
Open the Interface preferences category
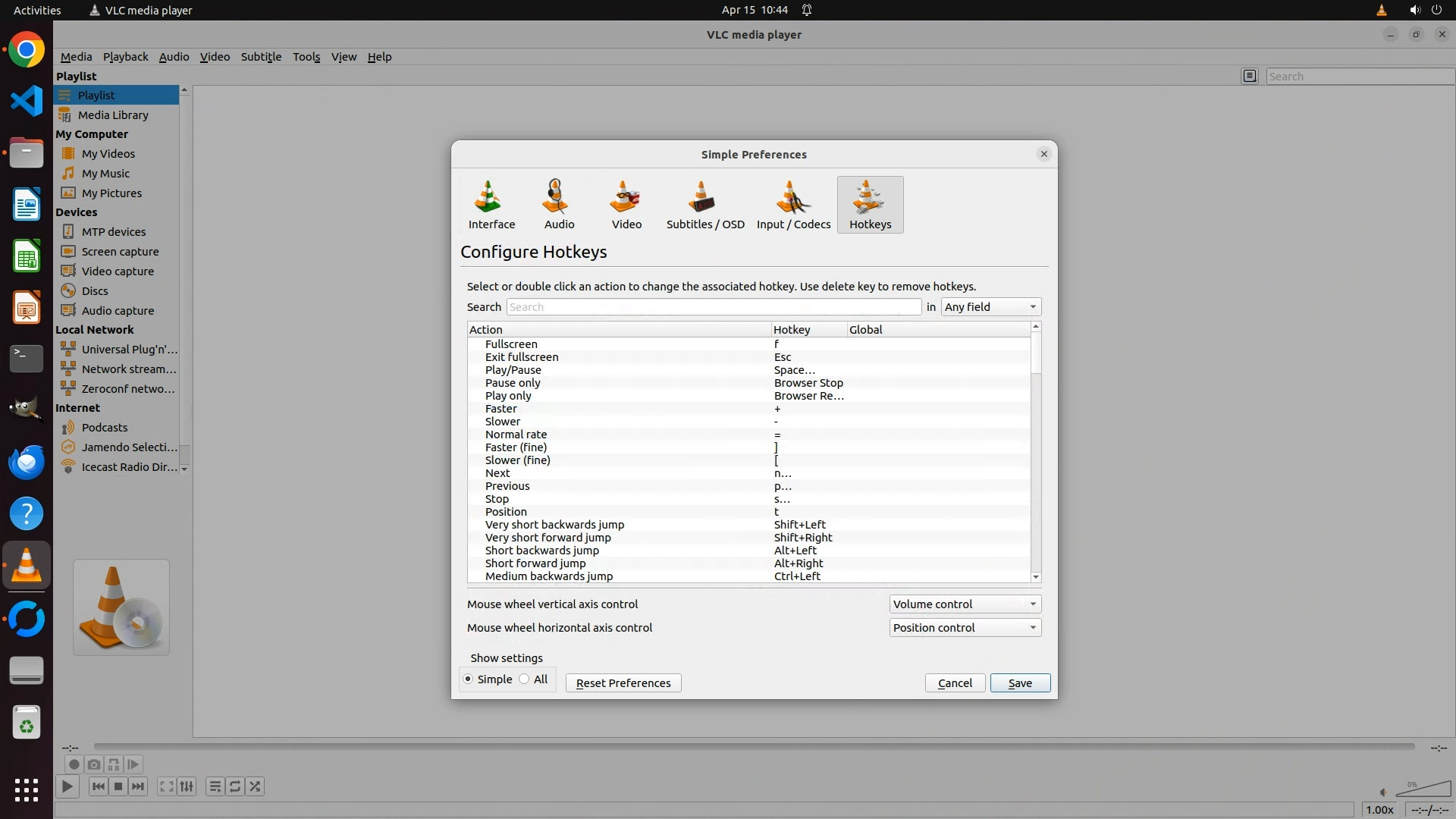tap(491, 205)
